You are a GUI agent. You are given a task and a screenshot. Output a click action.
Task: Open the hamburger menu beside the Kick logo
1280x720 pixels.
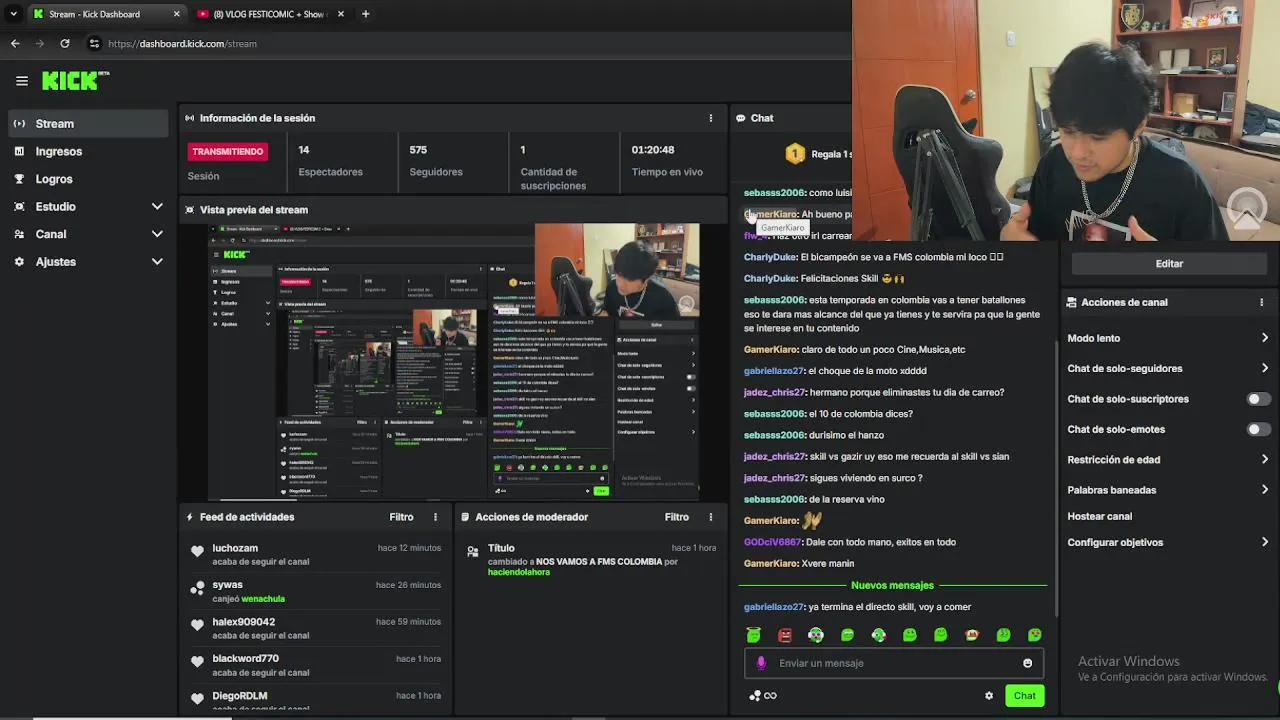pos(21,81)
